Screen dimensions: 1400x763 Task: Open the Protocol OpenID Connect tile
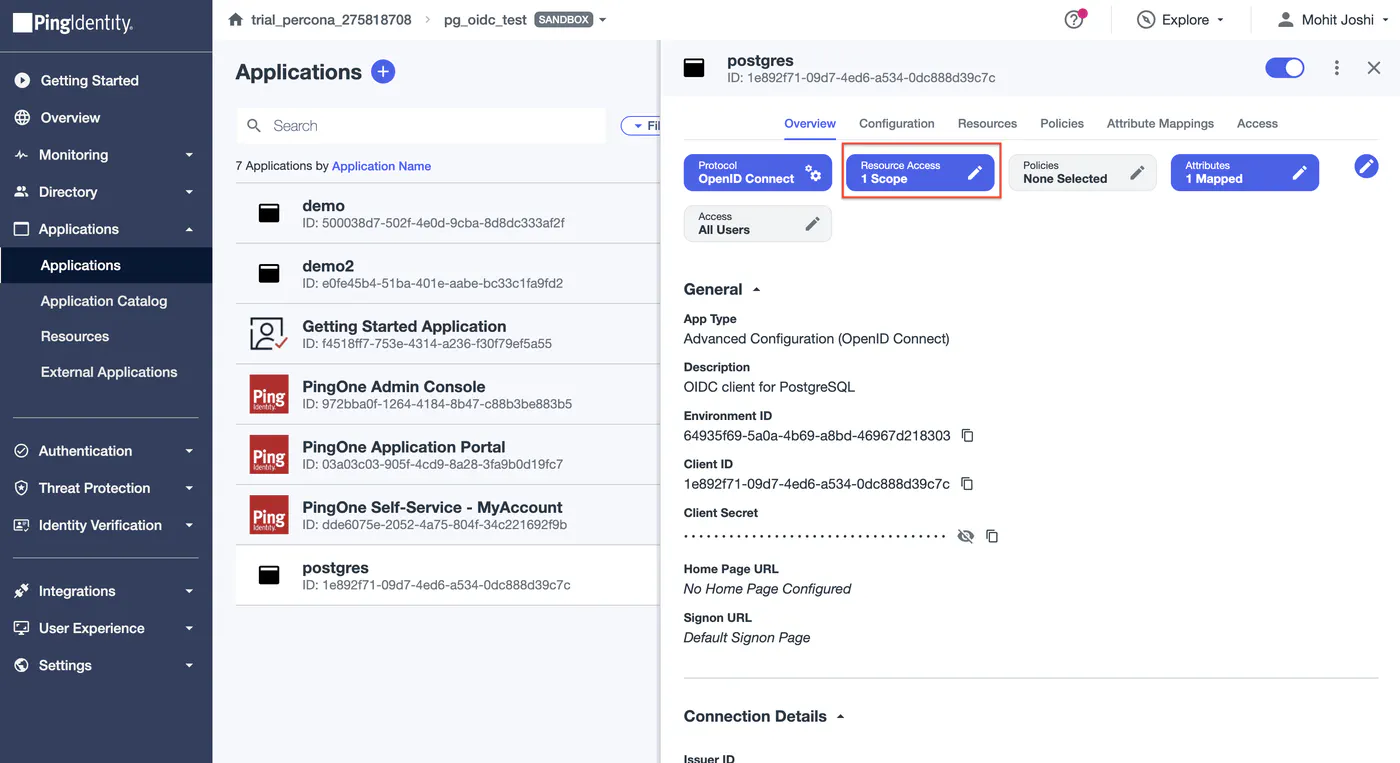(x=757, y=173)
